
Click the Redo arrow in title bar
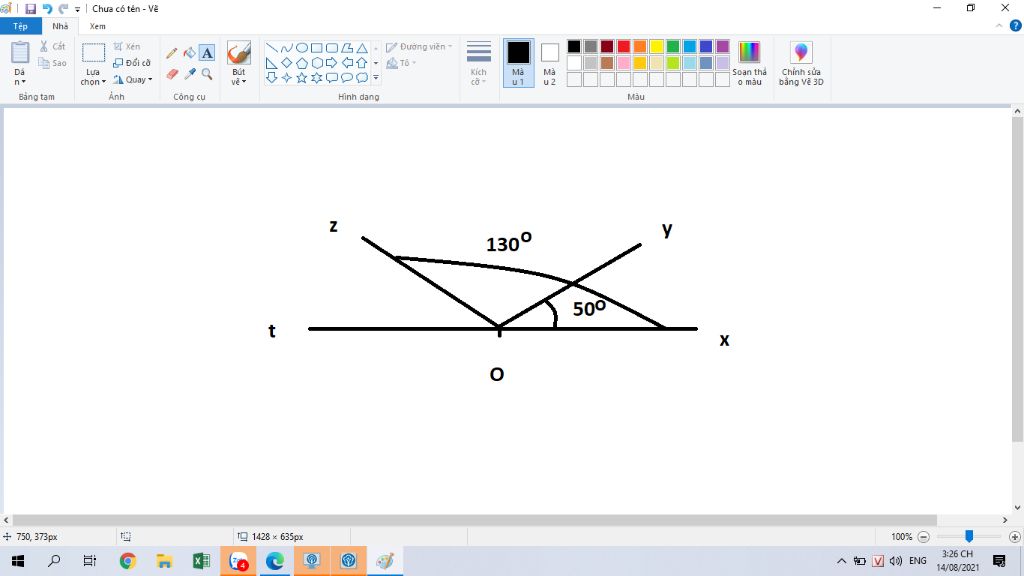(x=63, y=8)
